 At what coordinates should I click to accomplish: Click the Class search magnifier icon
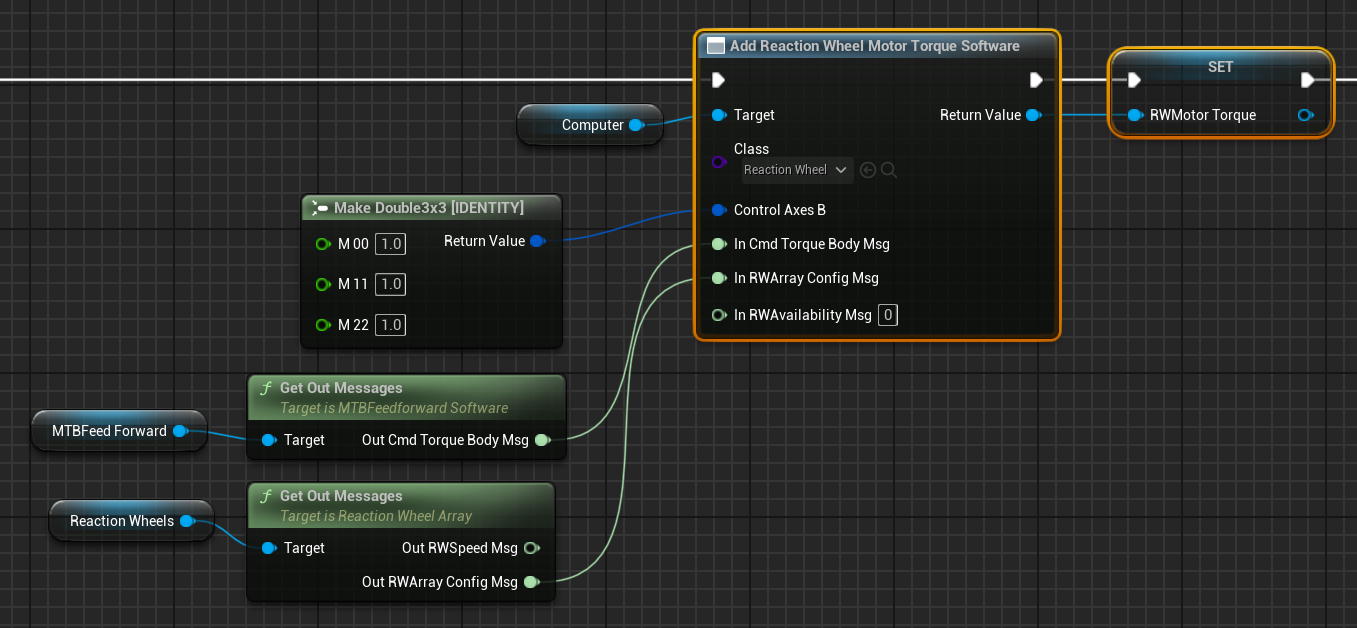tap(889, 170)
